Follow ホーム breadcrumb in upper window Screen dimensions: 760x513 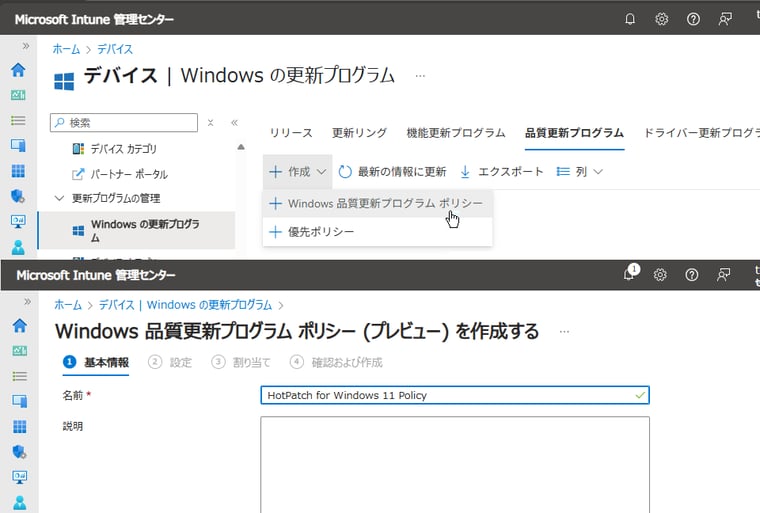(66, 49)
